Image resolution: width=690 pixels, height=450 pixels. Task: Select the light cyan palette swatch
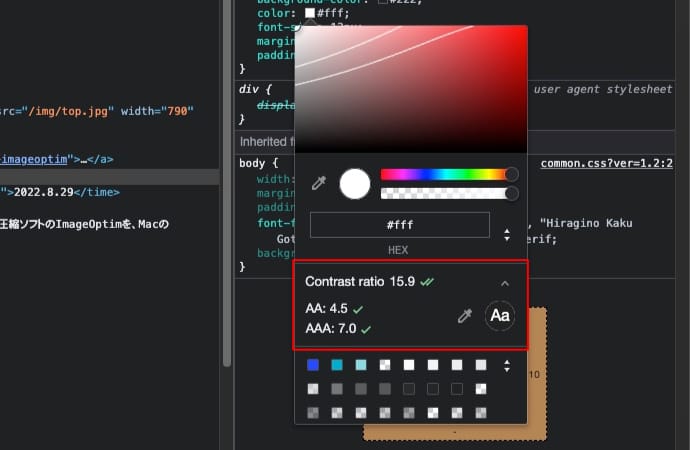[x=361, y=366]
